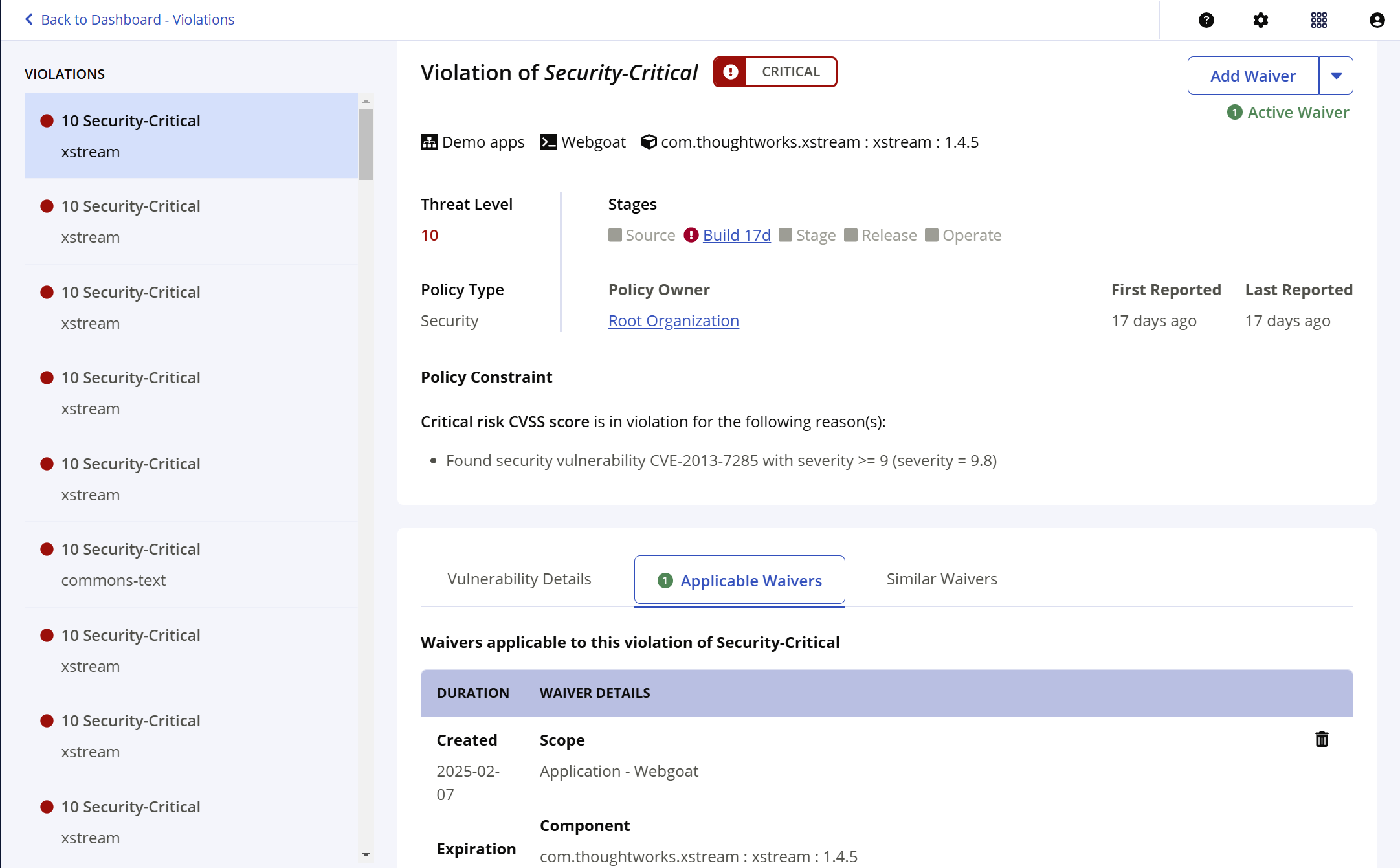Click the Stage gray square indicator
The image size is (1400, 868).
click(785, 235)
